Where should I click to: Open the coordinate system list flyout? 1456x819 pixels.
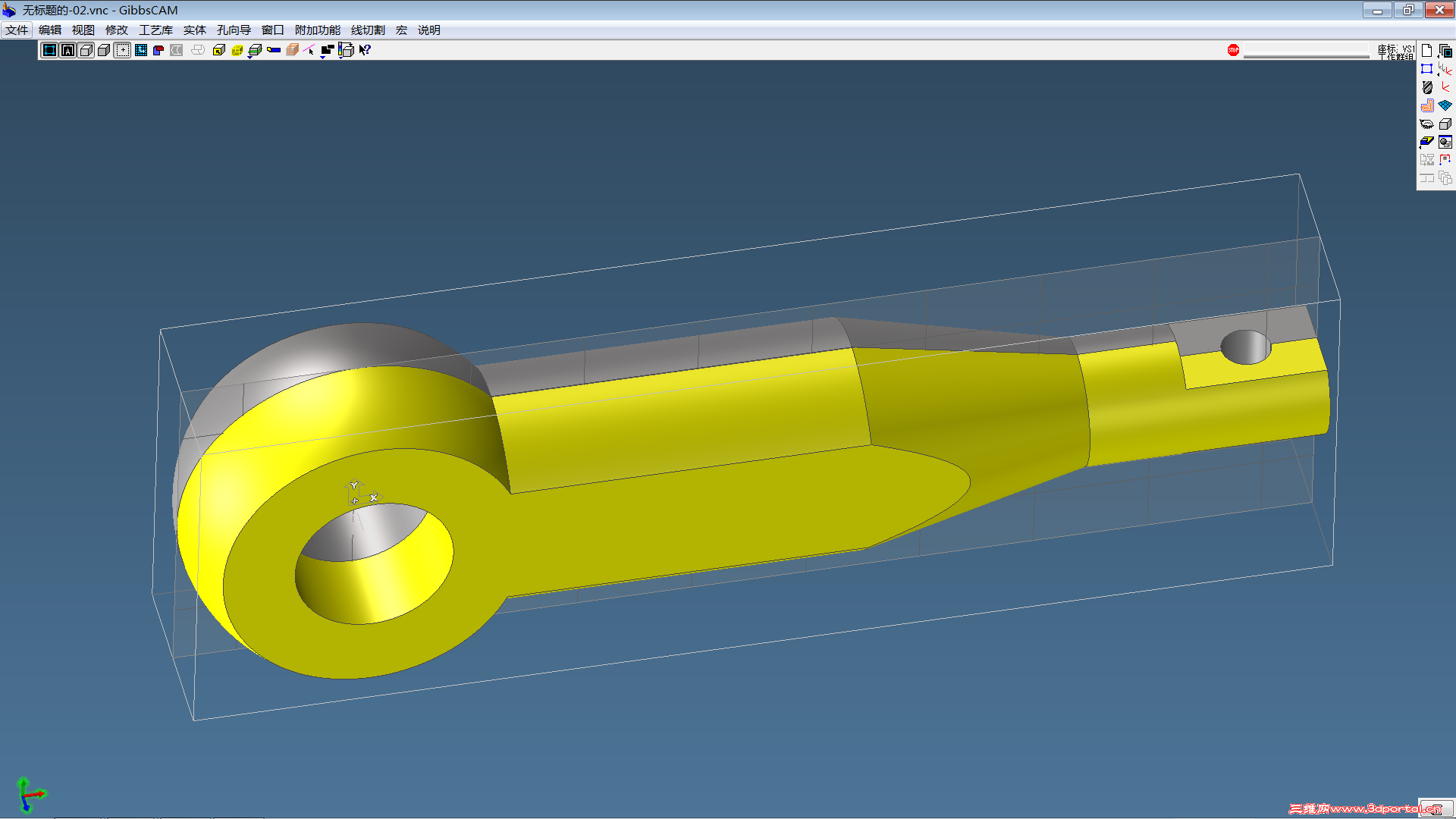click(x=1445, y=69)
